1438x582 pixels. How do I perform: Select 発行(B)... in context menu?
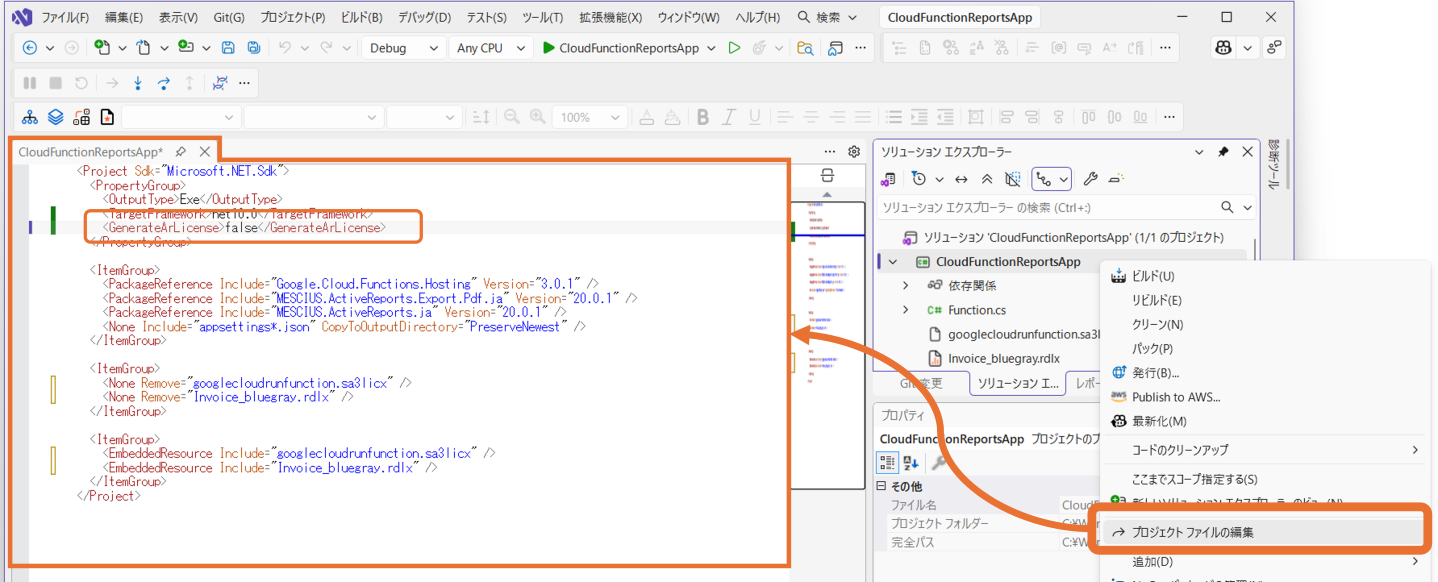(x=1264, y=373)
